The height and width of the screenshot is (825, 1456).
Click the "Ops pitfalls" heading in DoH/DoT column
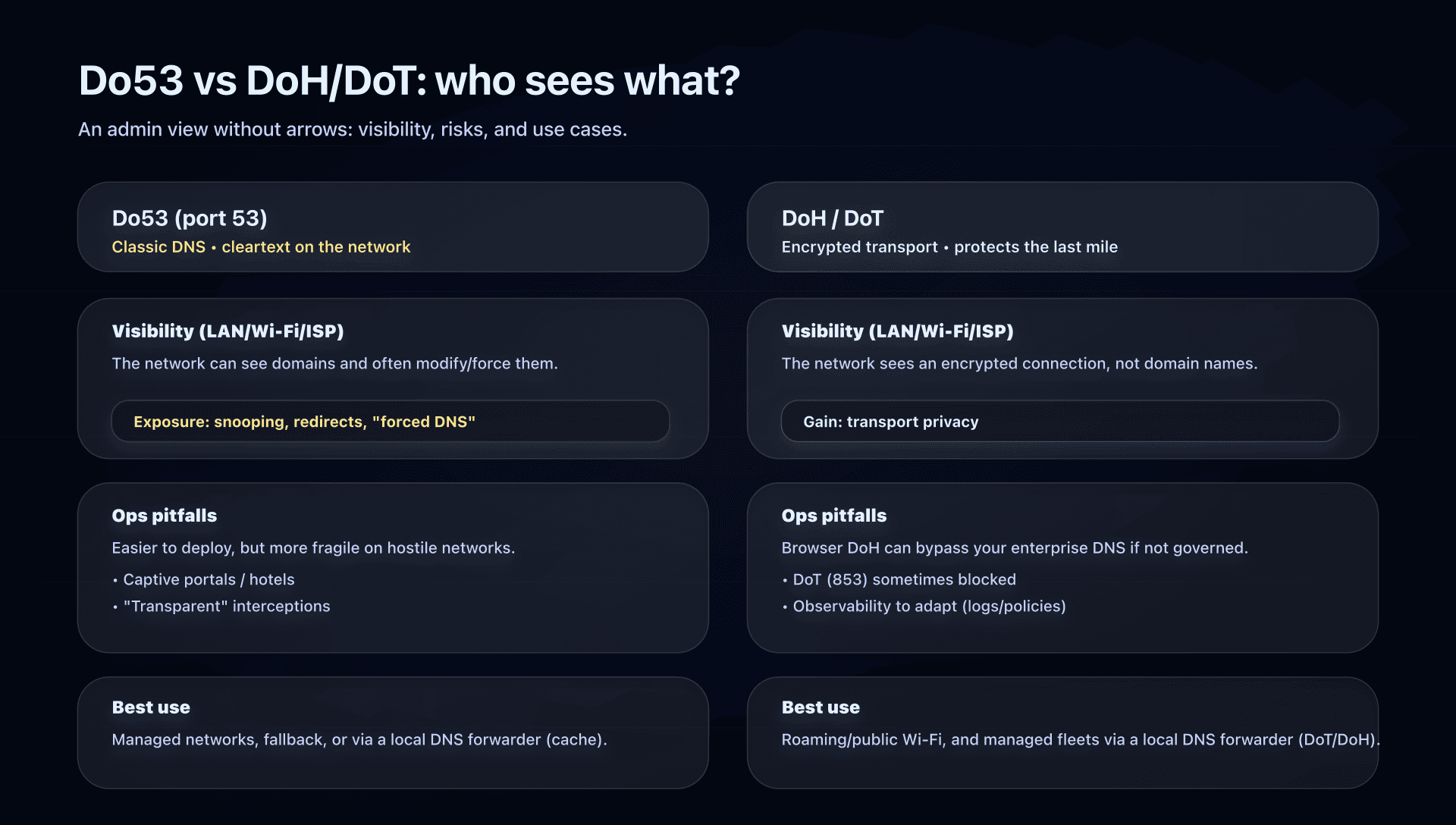point(833,516)
